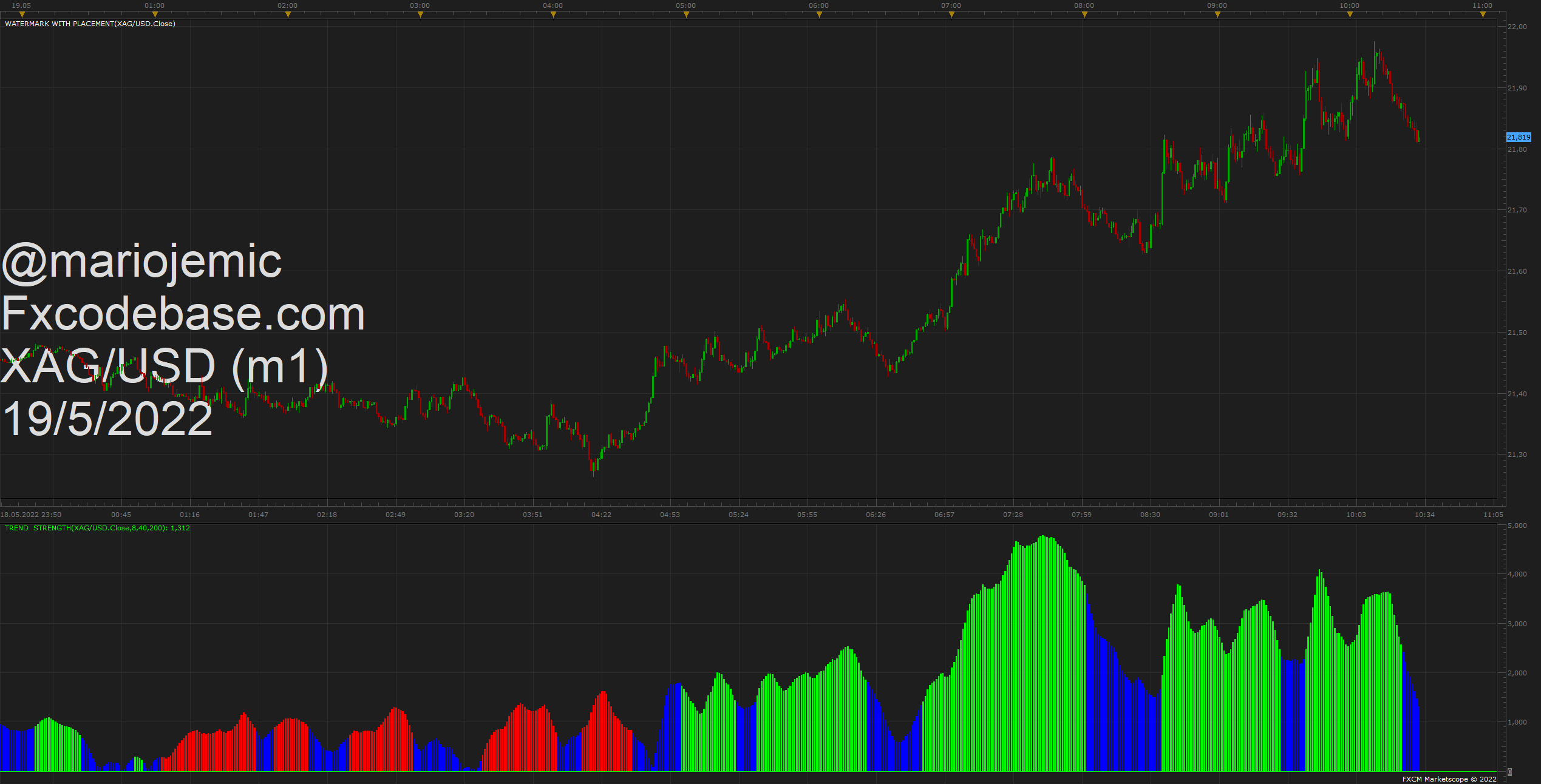Screen dimensions: 1541x784
Task: Click the 02:49 time axis label
Action: pos(396,515)
